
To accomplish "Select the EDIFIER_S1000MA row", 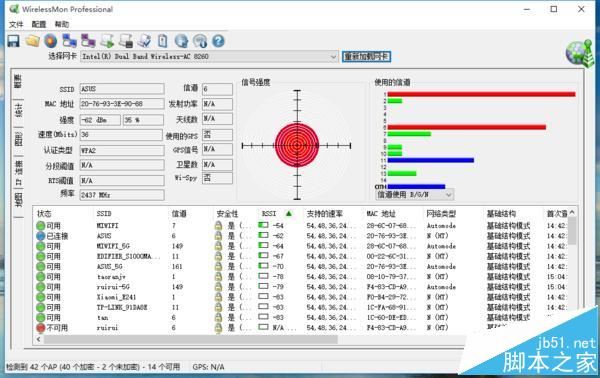I will coord(302,256).
